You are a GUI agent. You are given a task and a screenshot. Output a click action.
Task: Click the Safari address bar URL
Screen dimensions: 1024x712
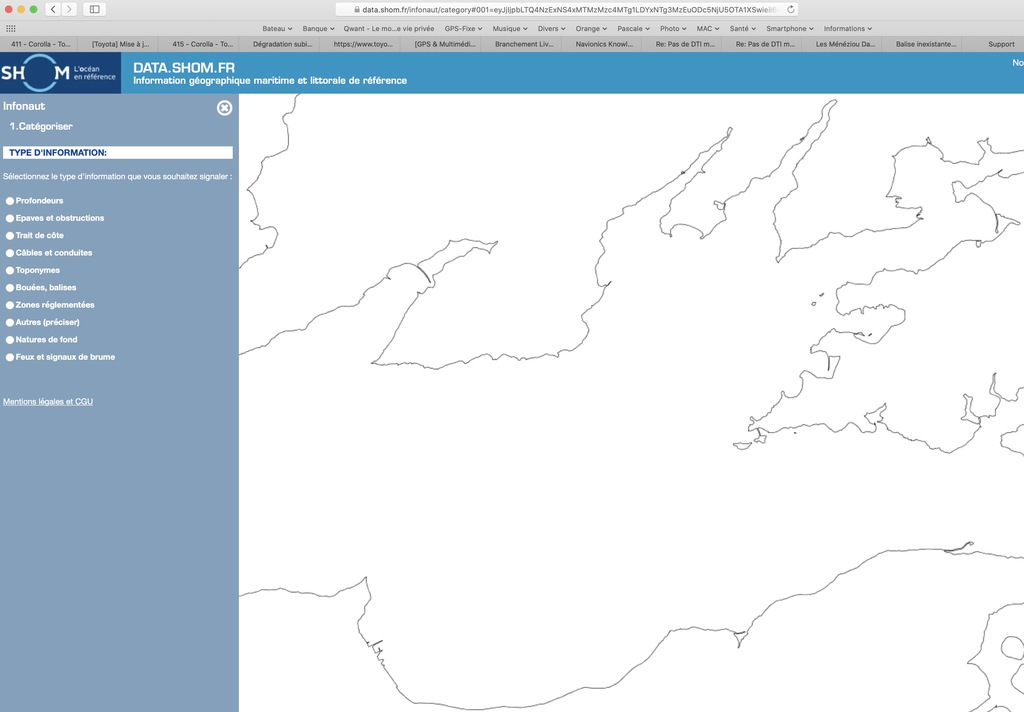click(569, 10)
